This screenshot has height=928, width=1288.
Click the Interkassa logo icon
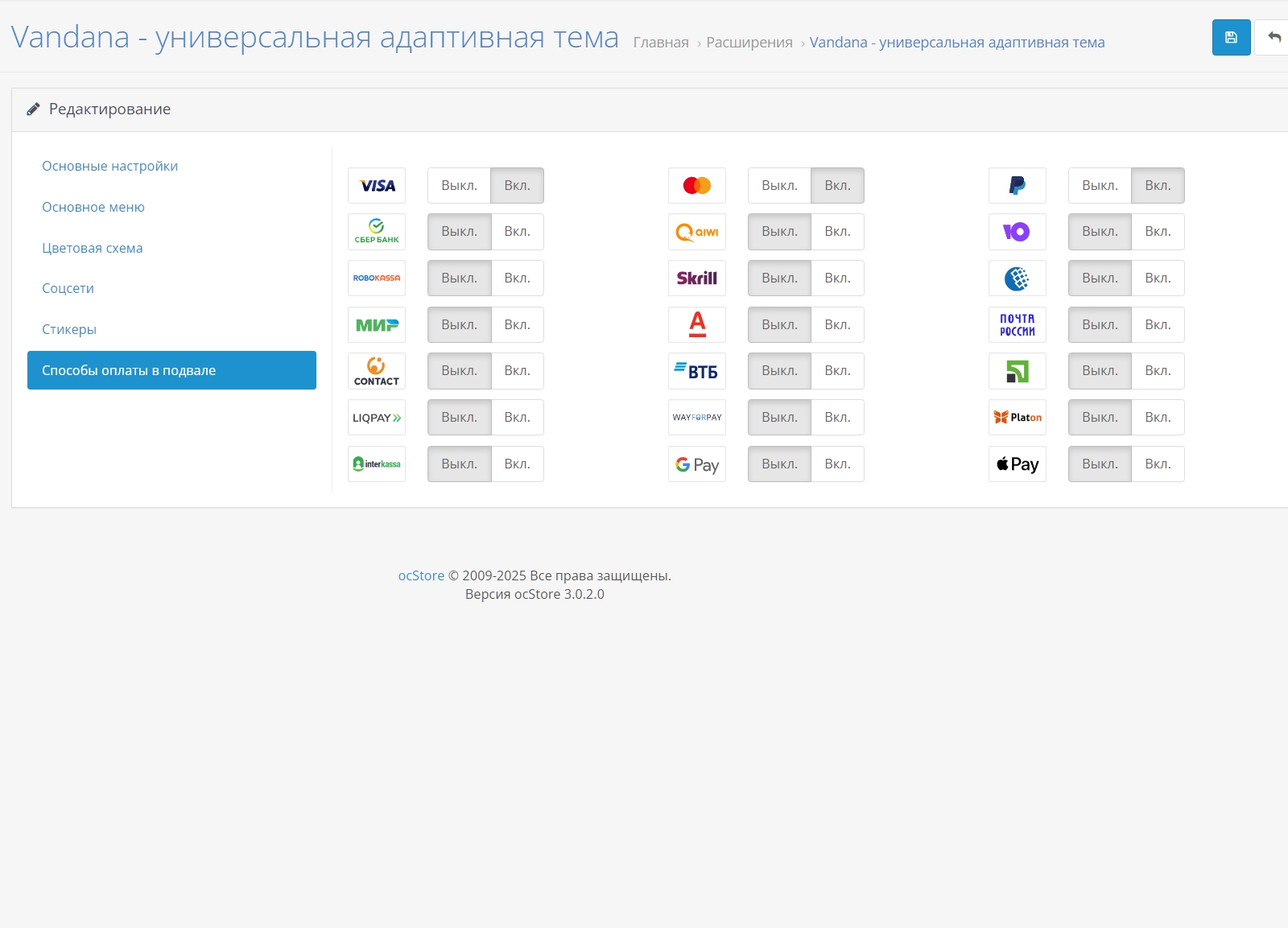click(x=377, y=464)
